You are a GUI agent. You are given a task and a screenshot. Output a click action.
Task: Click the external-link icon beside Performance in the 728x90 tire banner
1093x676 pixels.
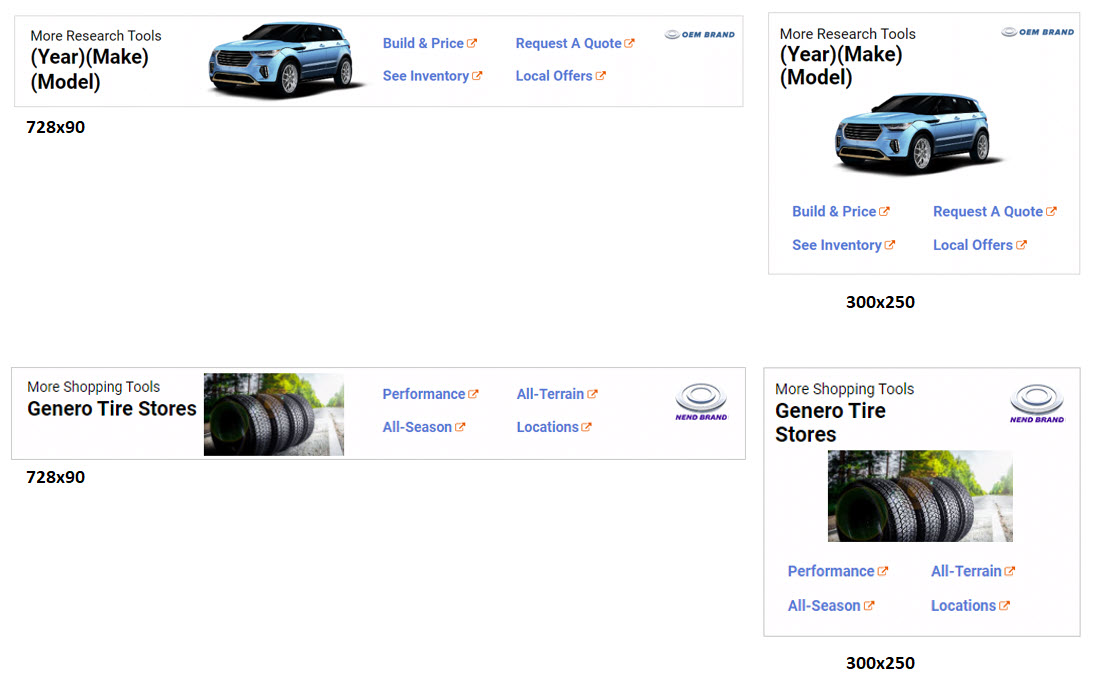coord(473,394)
